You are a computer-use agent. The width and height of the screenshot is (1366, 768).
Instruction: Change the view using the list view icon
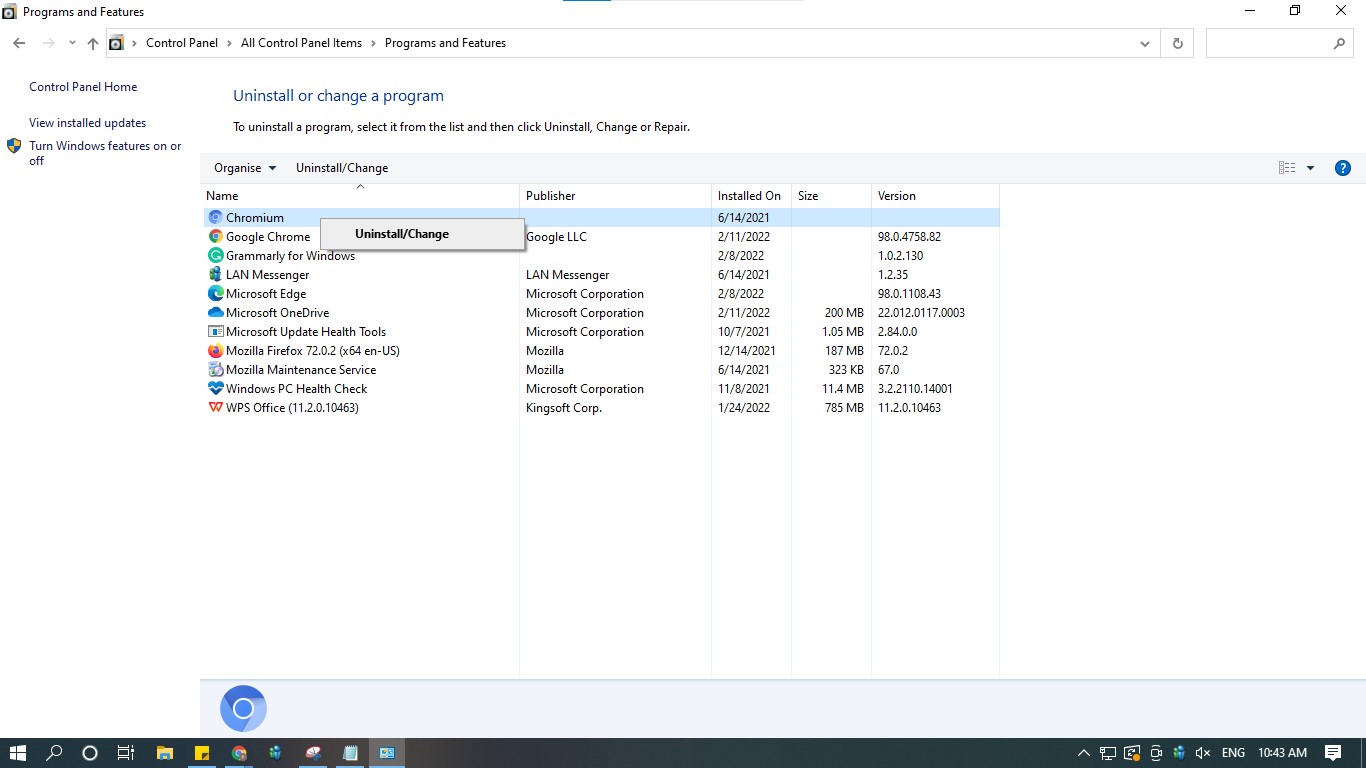pos(1287,168)
